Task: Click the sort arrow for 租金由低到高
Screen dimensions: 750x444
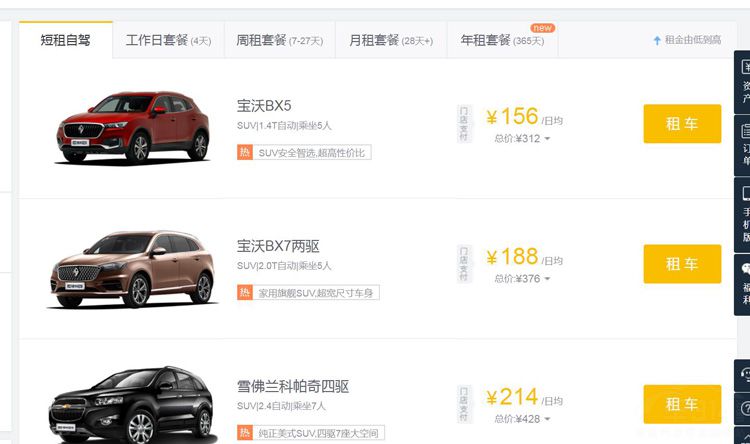Action: point(657,41)
